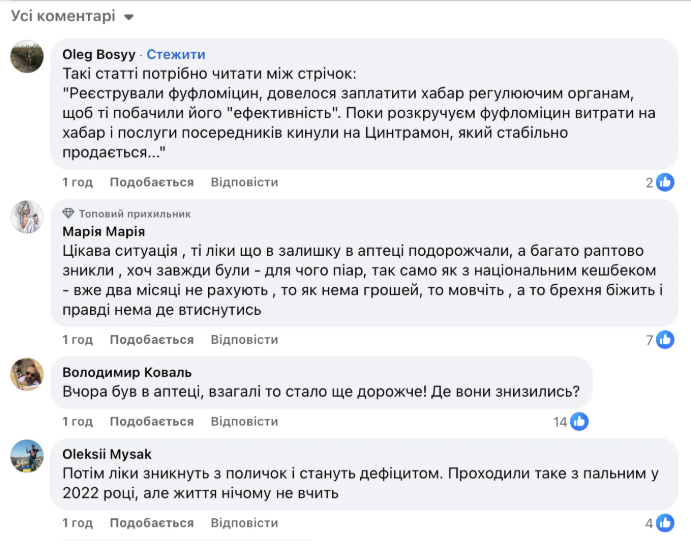691x546 pixels.
Task: Click Oleksii Mysak's profile avatar
Action: tap(27, 456)
